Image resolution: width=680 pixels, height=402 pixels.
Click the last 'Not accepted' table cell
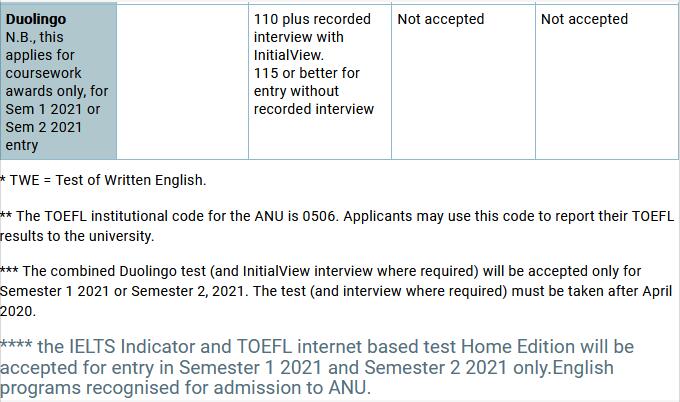pos(584,19)
